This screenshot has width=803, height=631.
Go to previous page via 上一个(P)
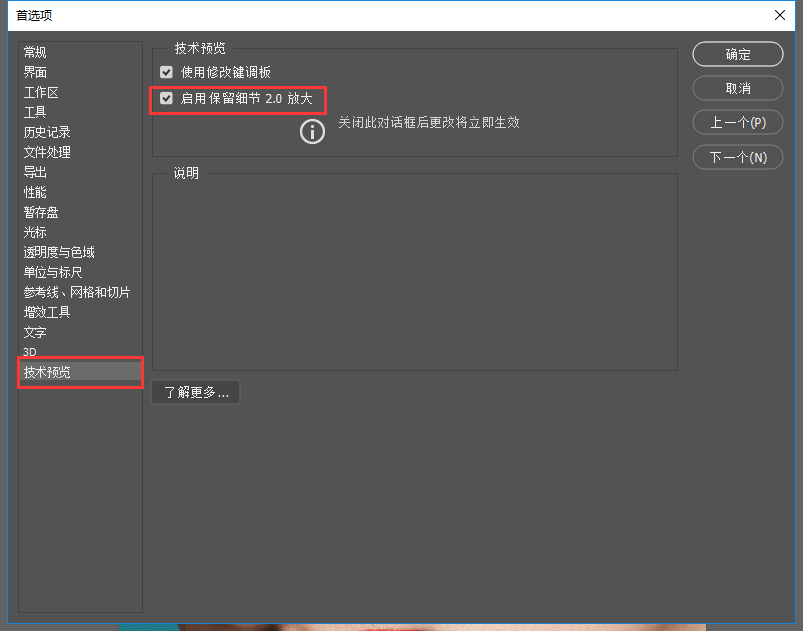tap(737, 122)
